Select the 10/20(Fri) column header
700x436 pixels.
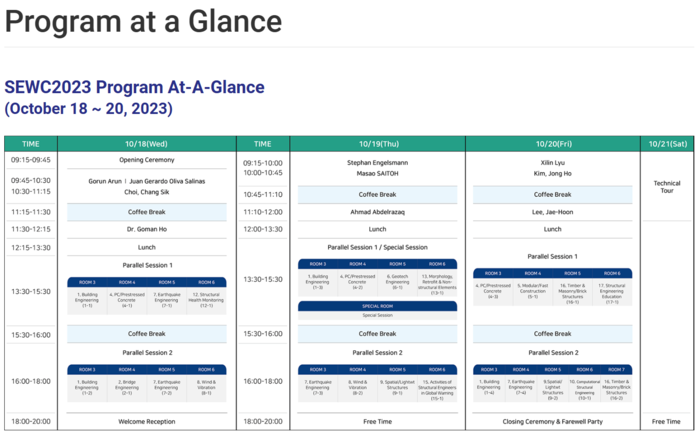[552, 143]
